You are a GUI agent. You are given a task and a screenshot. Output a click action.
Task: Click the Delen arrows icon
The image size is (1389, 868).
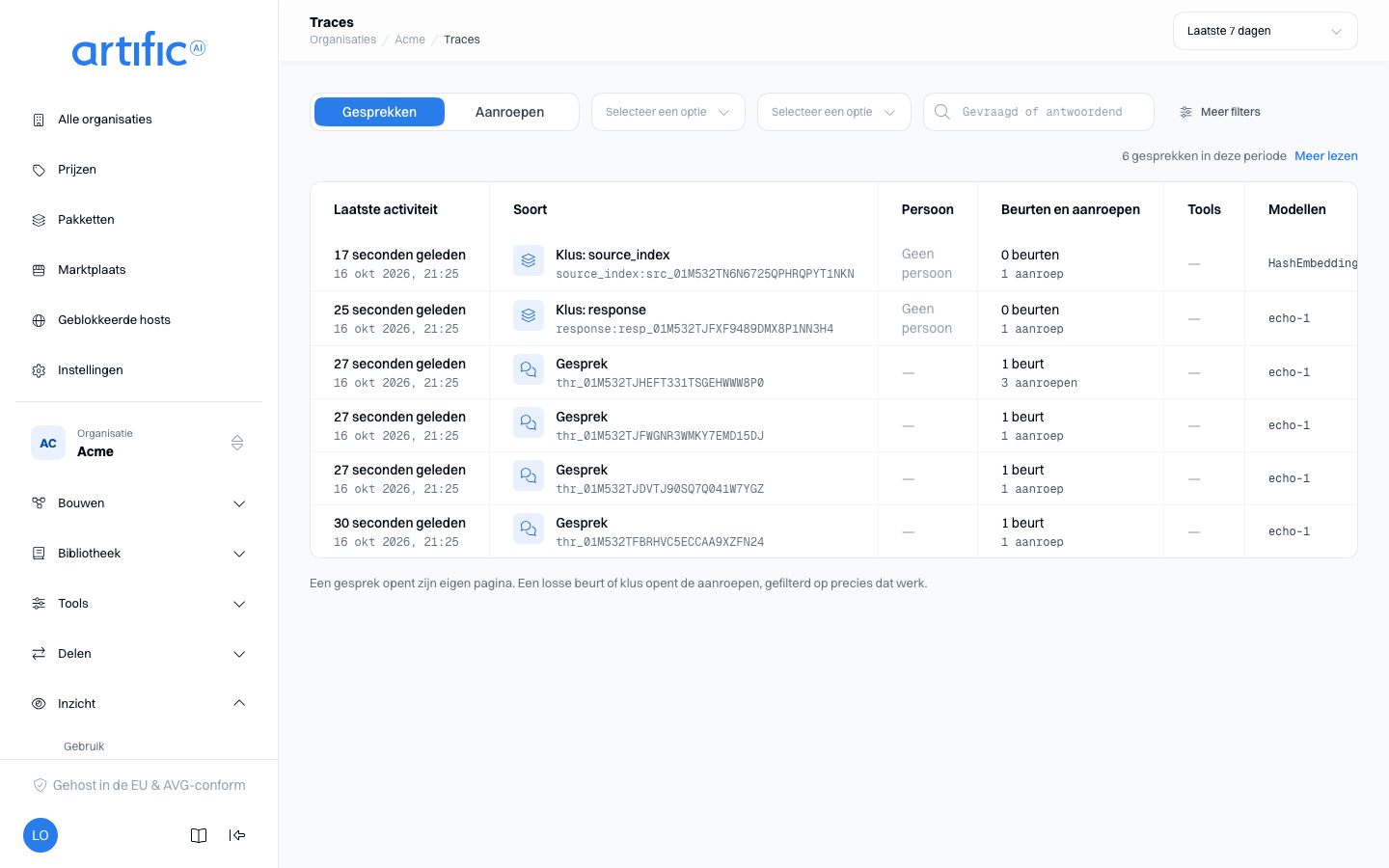(x=39, y=654)
